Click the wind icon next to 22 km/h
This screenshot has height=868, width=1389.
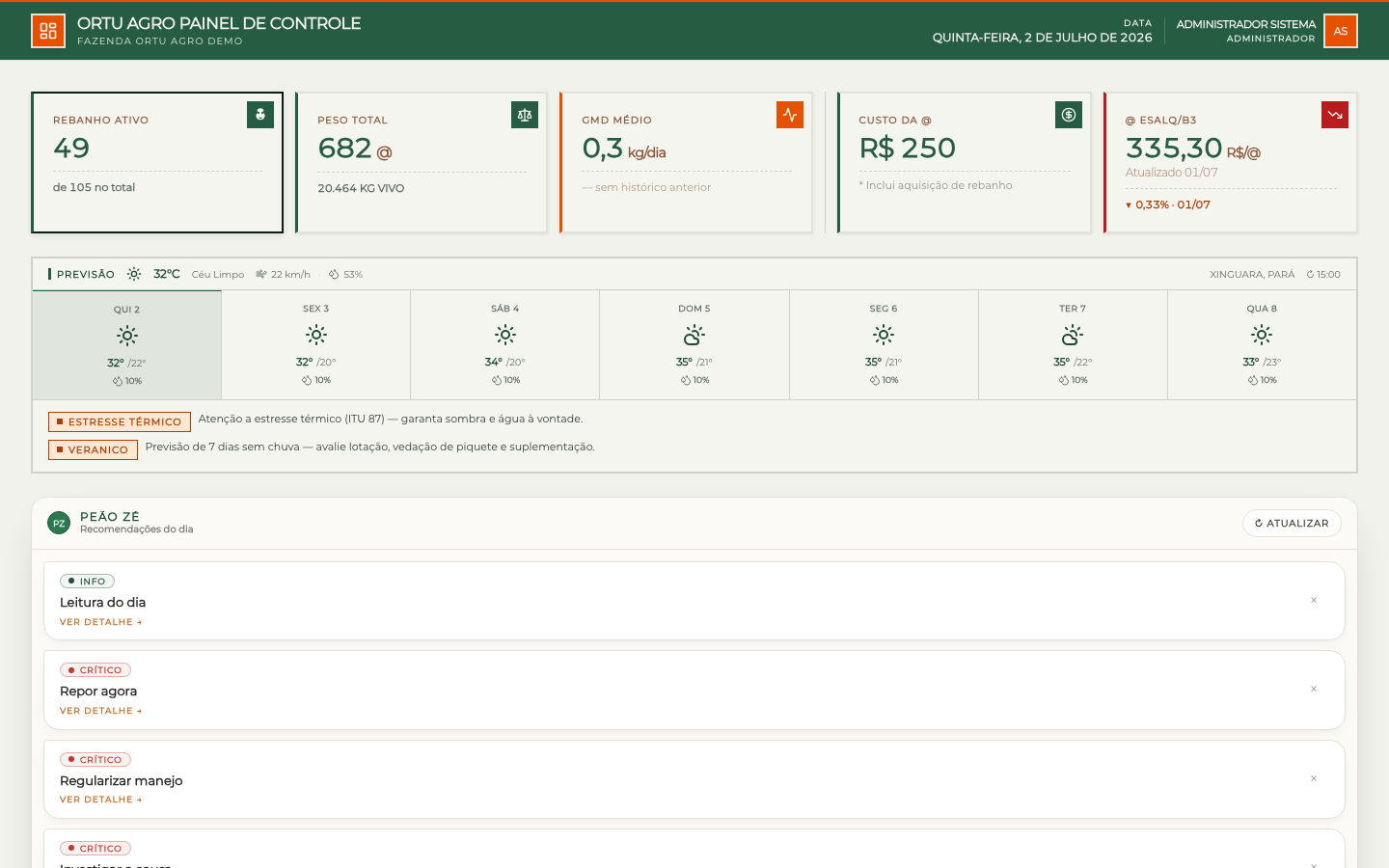pyautogui.click(x=261, y=275)
